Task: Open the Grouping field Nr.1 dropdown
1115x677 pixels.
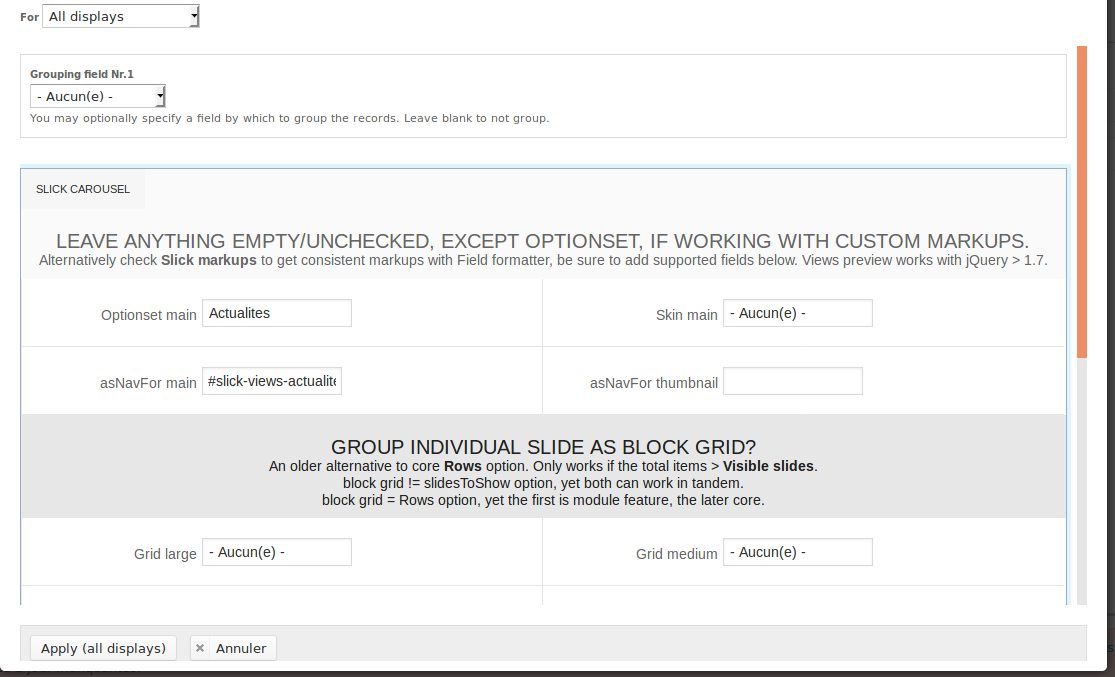Action: pos(97,96)
